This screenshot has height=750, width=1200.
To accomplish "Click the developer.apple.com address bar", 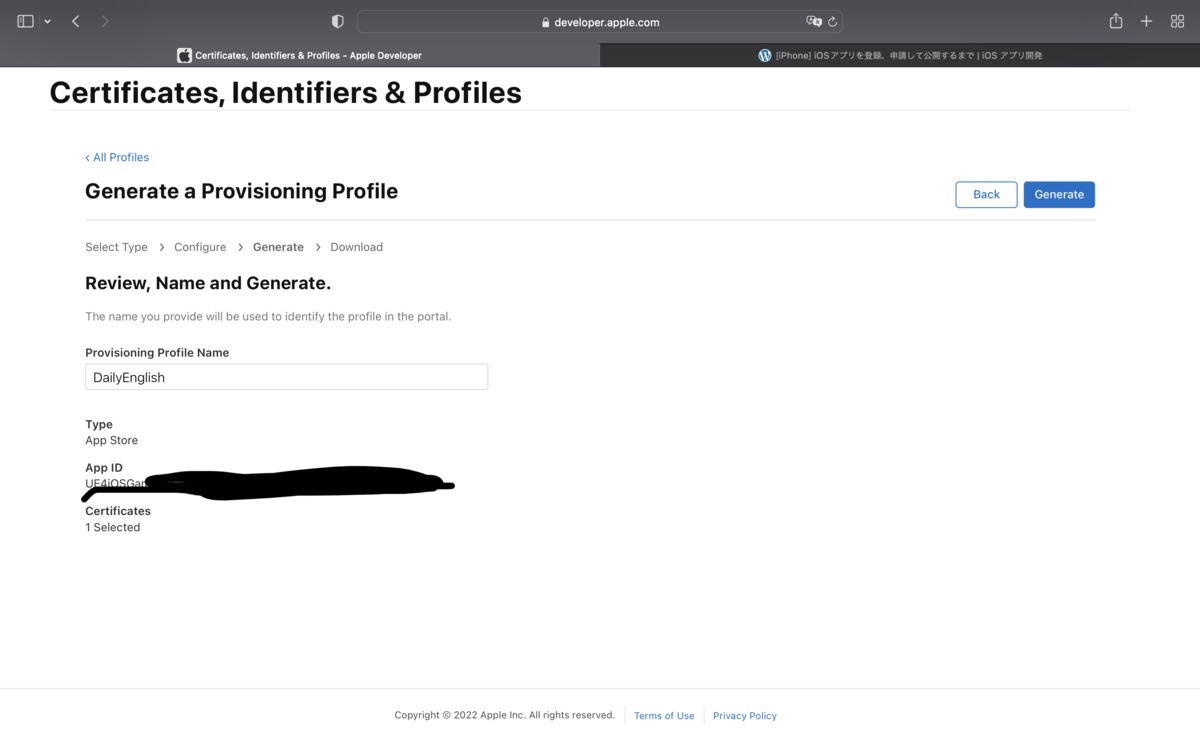I will coord(600,22).
